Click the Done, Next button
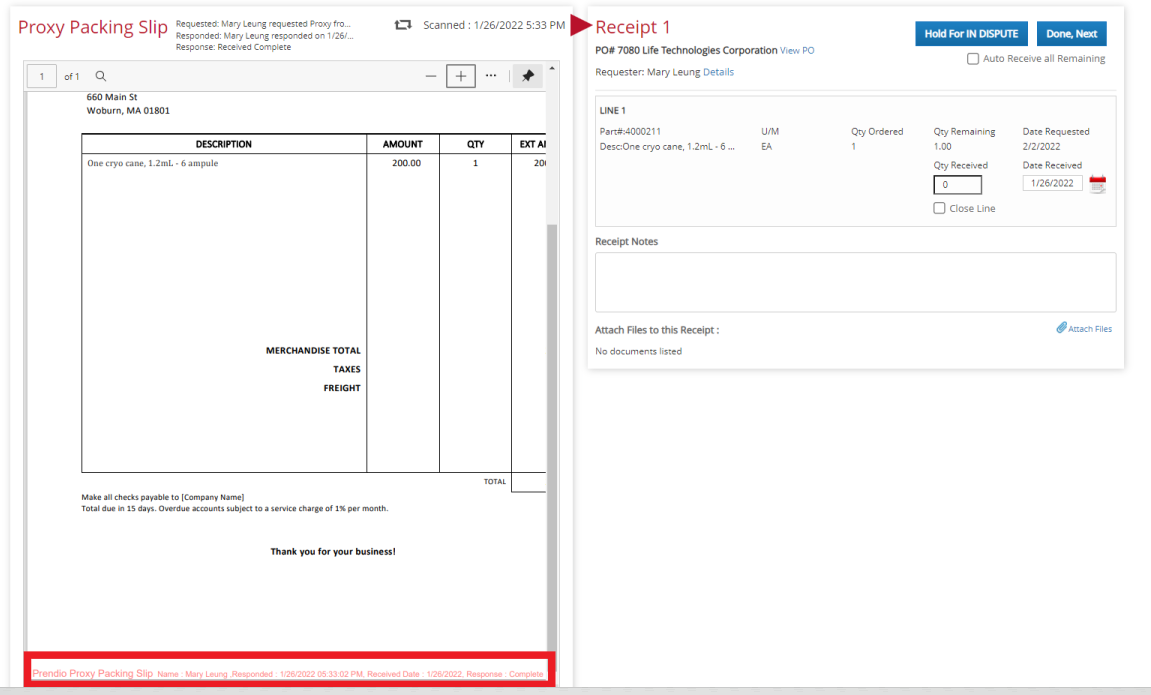 (x=1071, y=33)
